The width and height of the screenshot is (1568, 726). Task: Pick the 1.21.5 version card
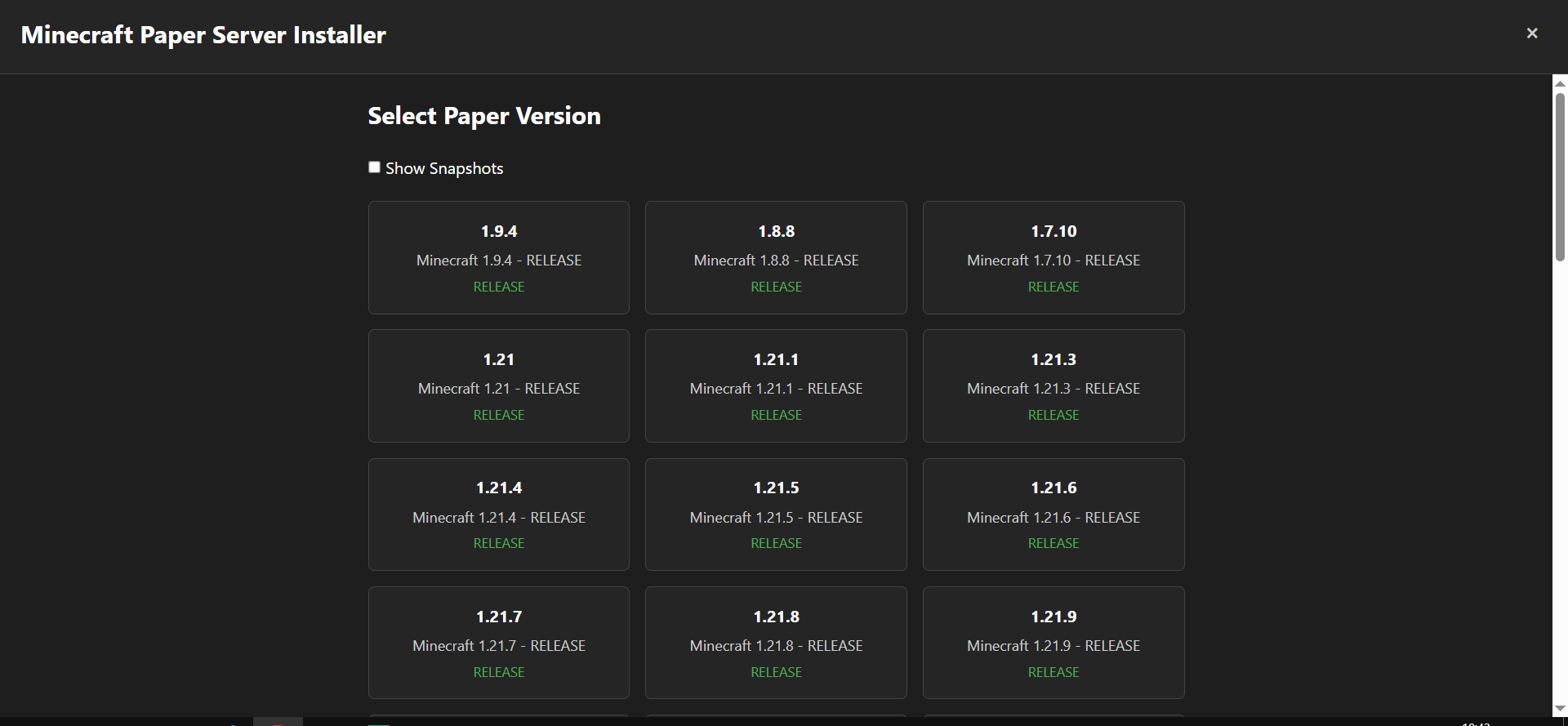[776, 514]
